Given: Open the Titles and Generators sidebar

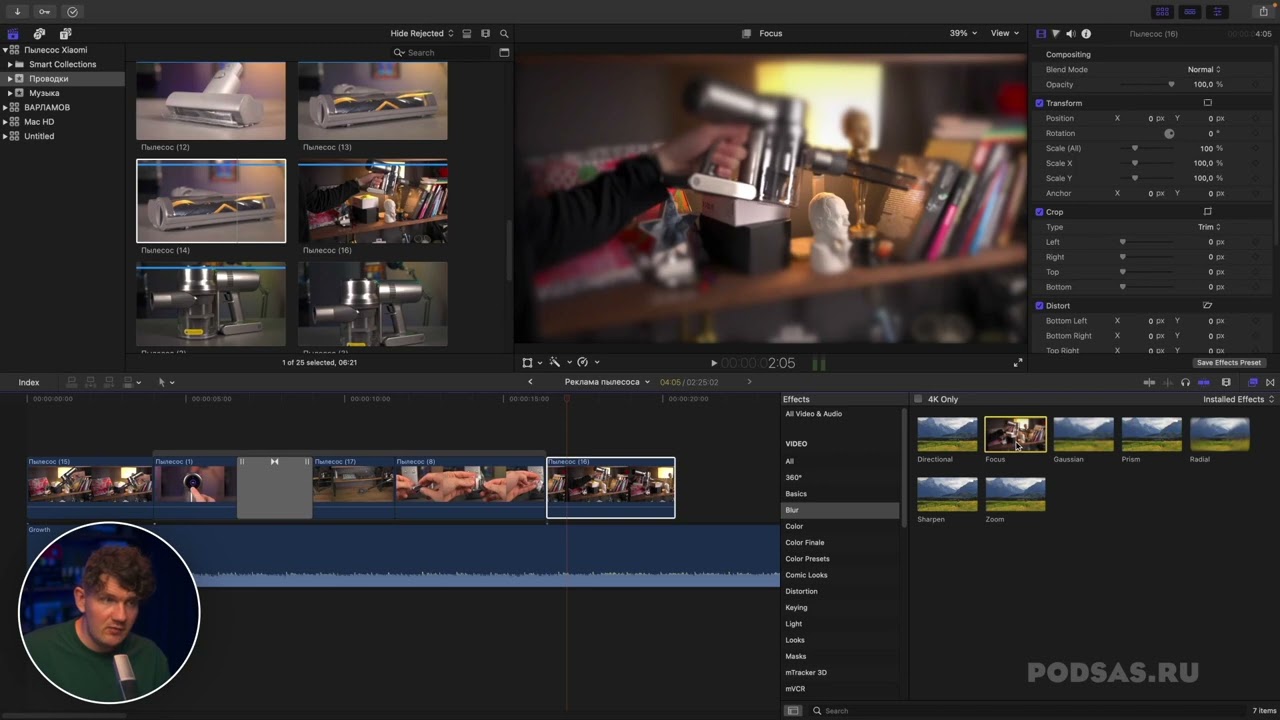Looking at the screenshot, I should click(66, 34).
